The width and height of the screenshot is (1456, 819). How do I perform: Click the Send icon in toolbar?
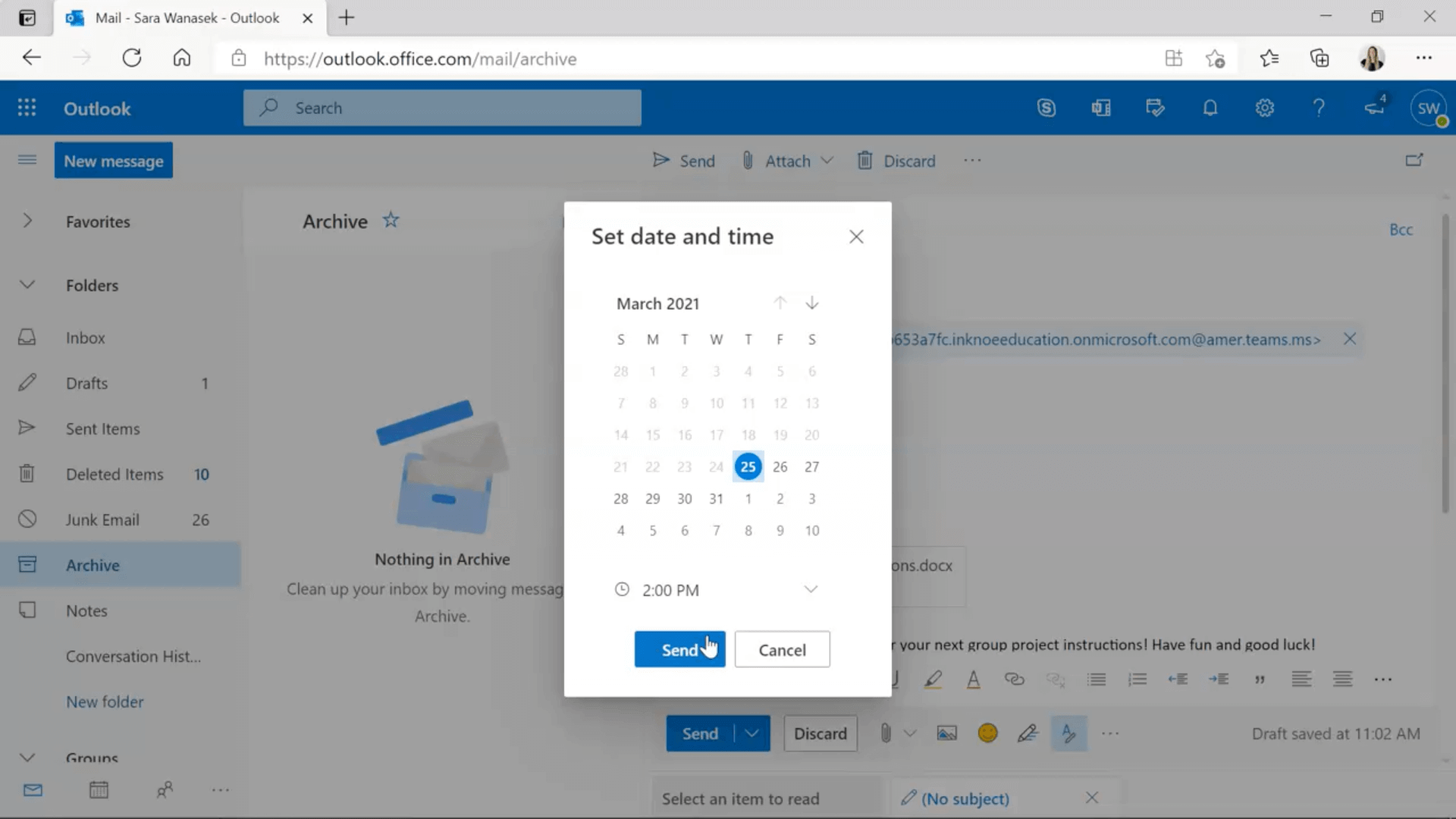click(660, 160)
